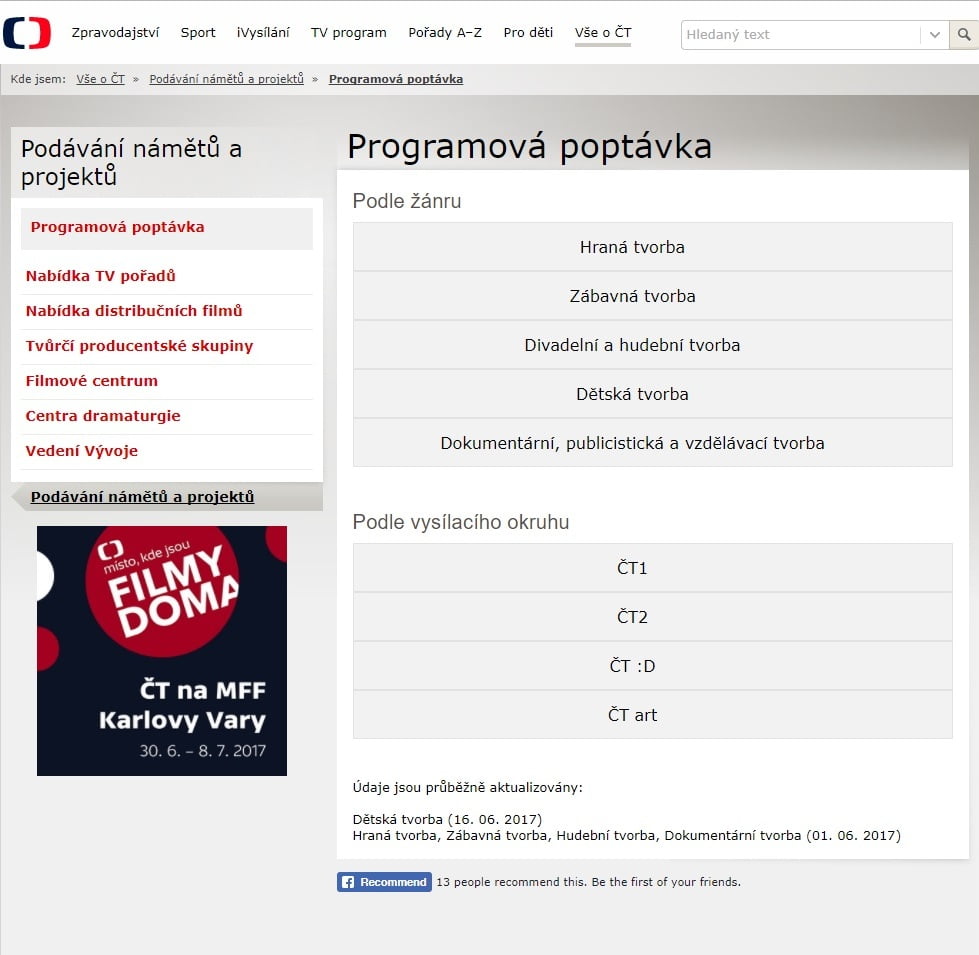
Task: Open the search dropdown arrow
Action: [x=933, y=34]
